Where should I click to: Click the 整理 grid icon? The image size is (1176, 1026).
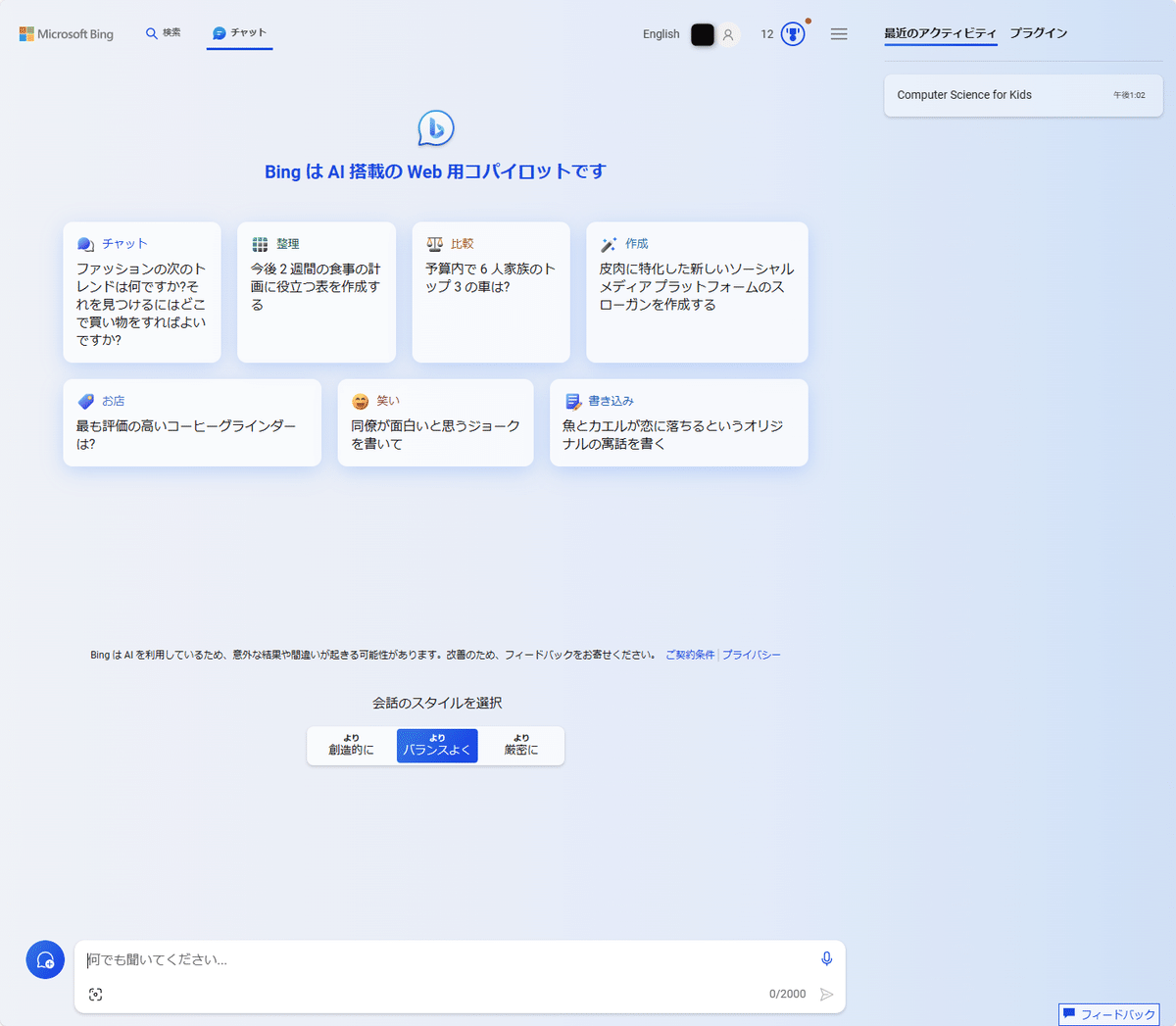(260, 244)
